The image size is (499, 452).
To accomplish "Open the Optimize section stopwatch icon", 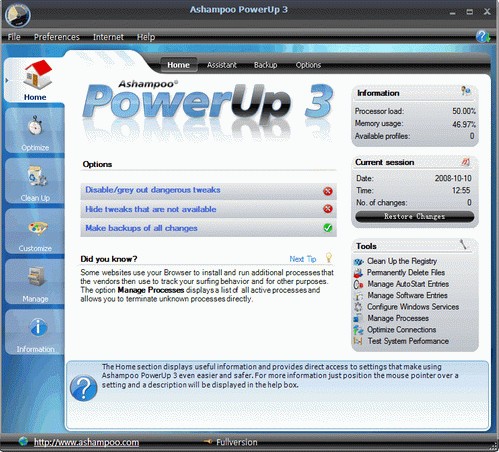I will 35,126.
